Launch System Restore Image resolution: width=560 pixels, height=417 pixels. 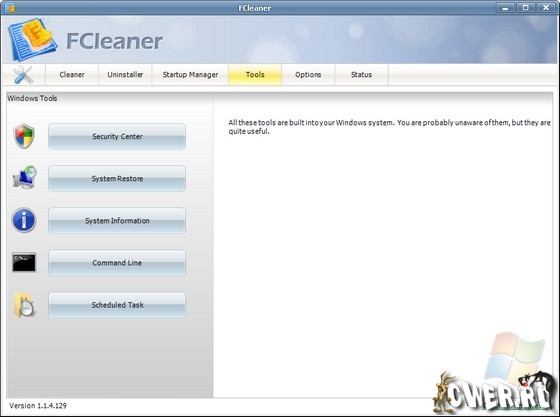117,179
